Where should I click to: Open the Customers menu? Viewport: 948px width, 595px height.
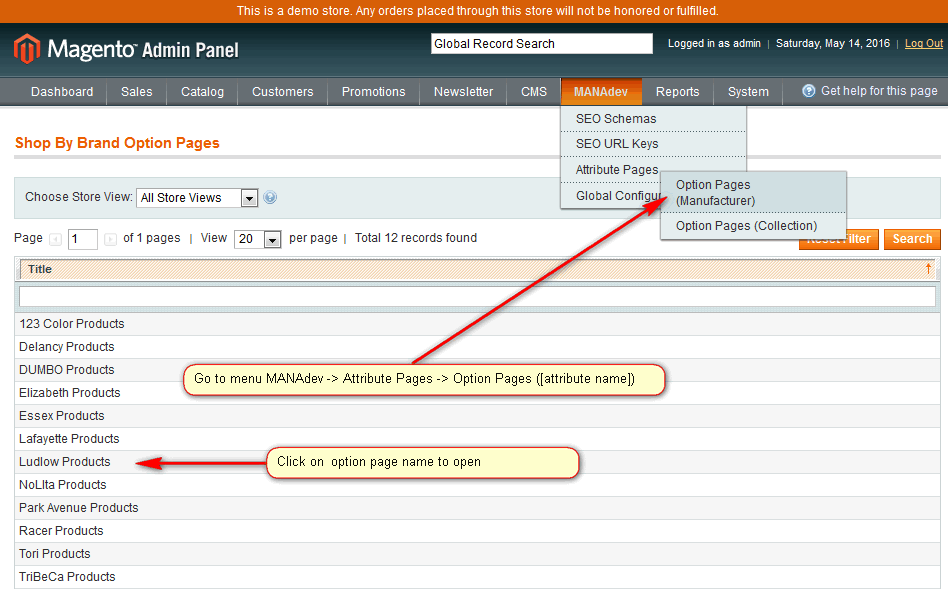click(282, 92)
